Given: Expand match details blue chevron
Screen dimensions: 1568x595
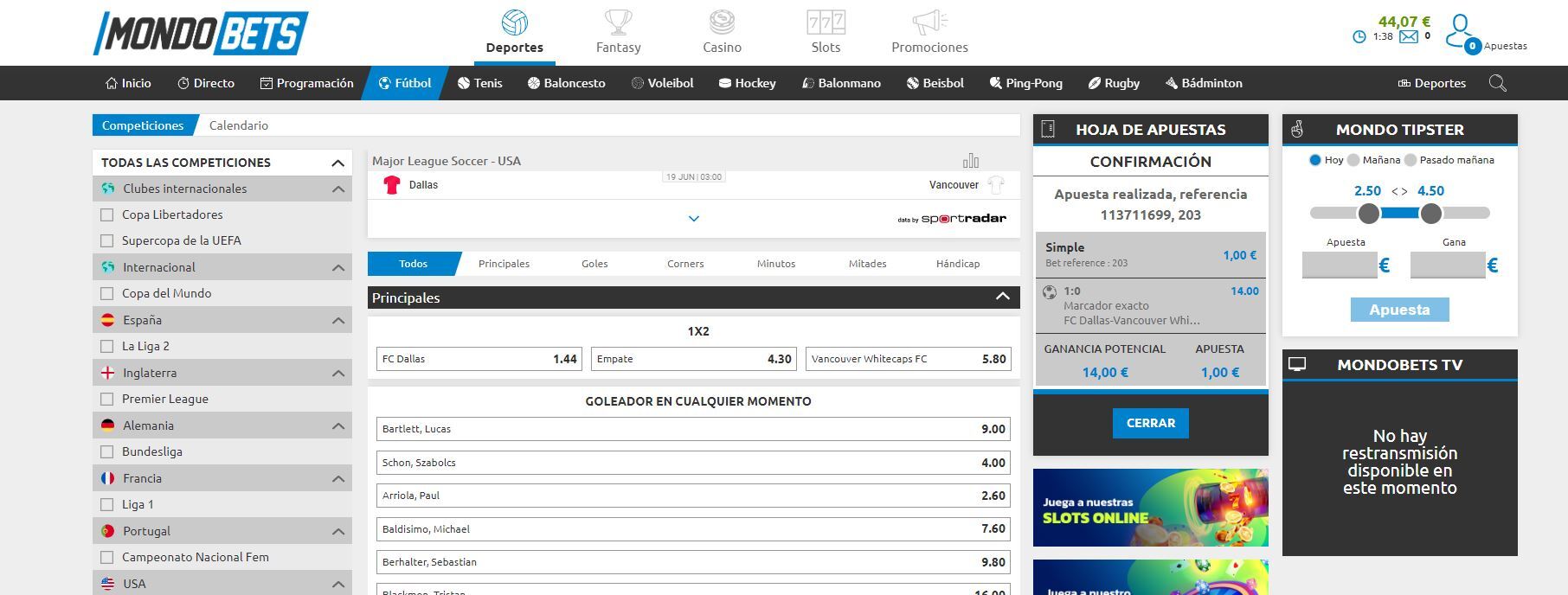Looking at the screenshot, I should [693, 219].
